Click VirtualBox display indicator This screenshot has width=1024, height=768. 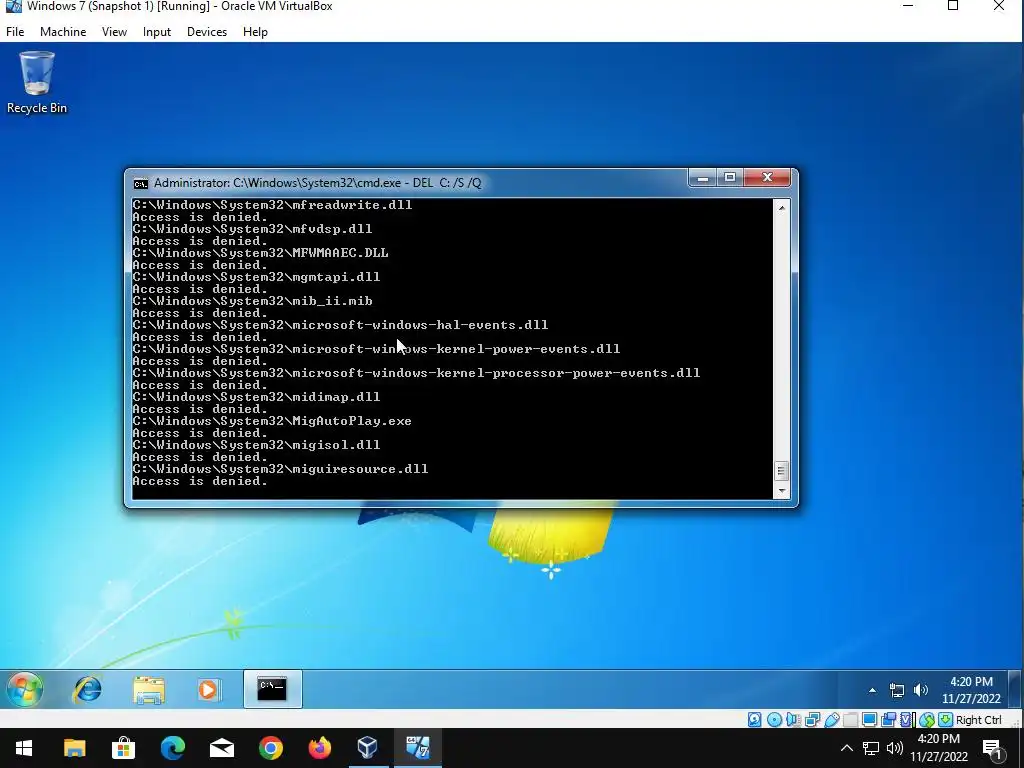point(869,720)
